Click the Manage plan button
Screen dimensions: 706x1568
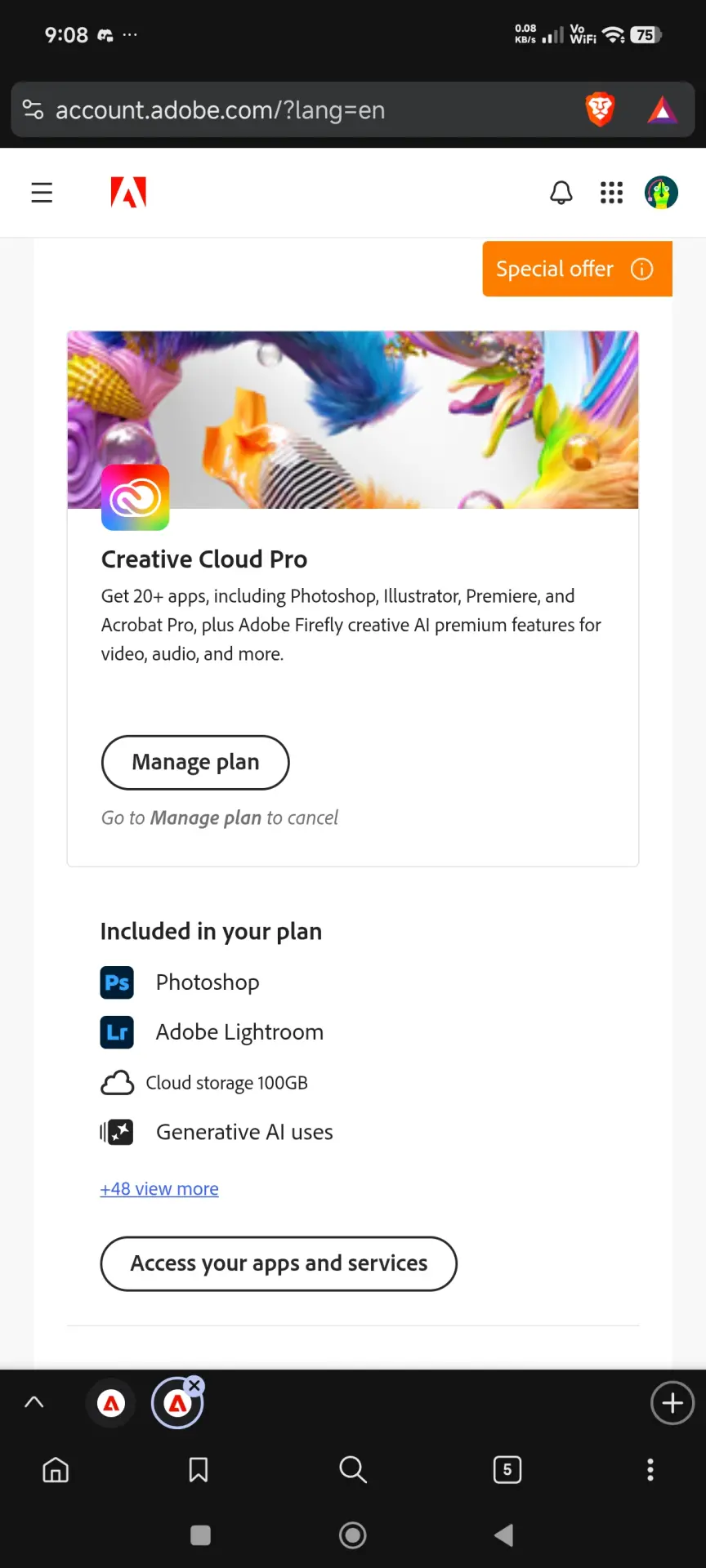[195, 762]
